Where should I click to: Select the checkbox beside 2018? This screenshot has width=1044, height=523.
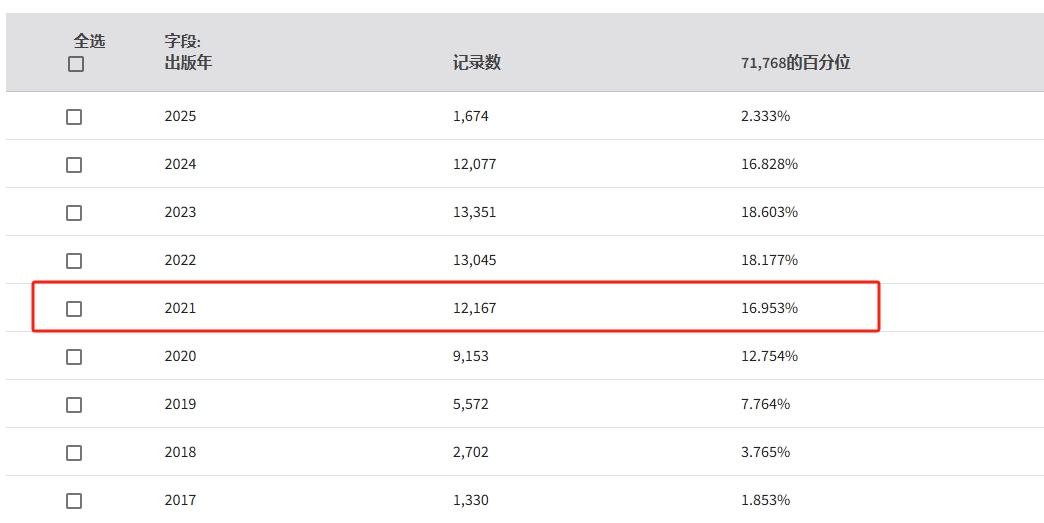tap(74, 453)
